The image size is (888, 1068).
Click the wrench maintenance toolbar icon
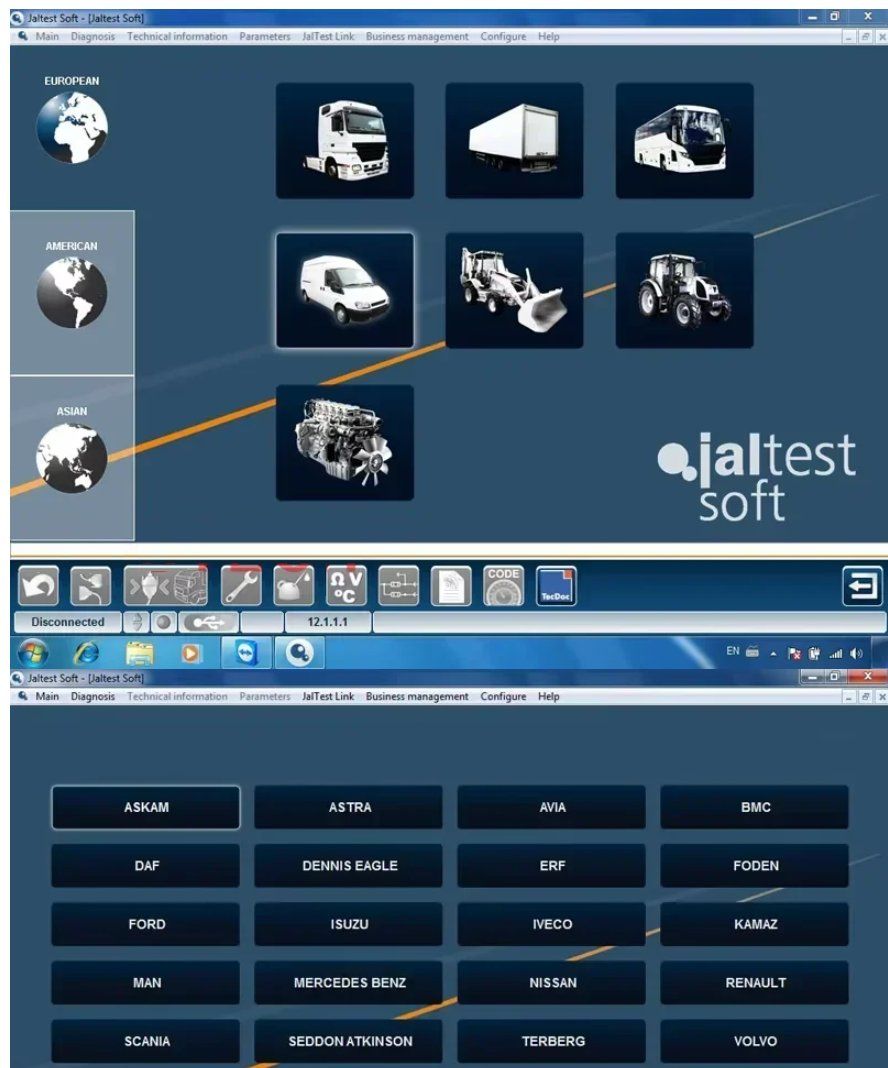click(241, 586)
